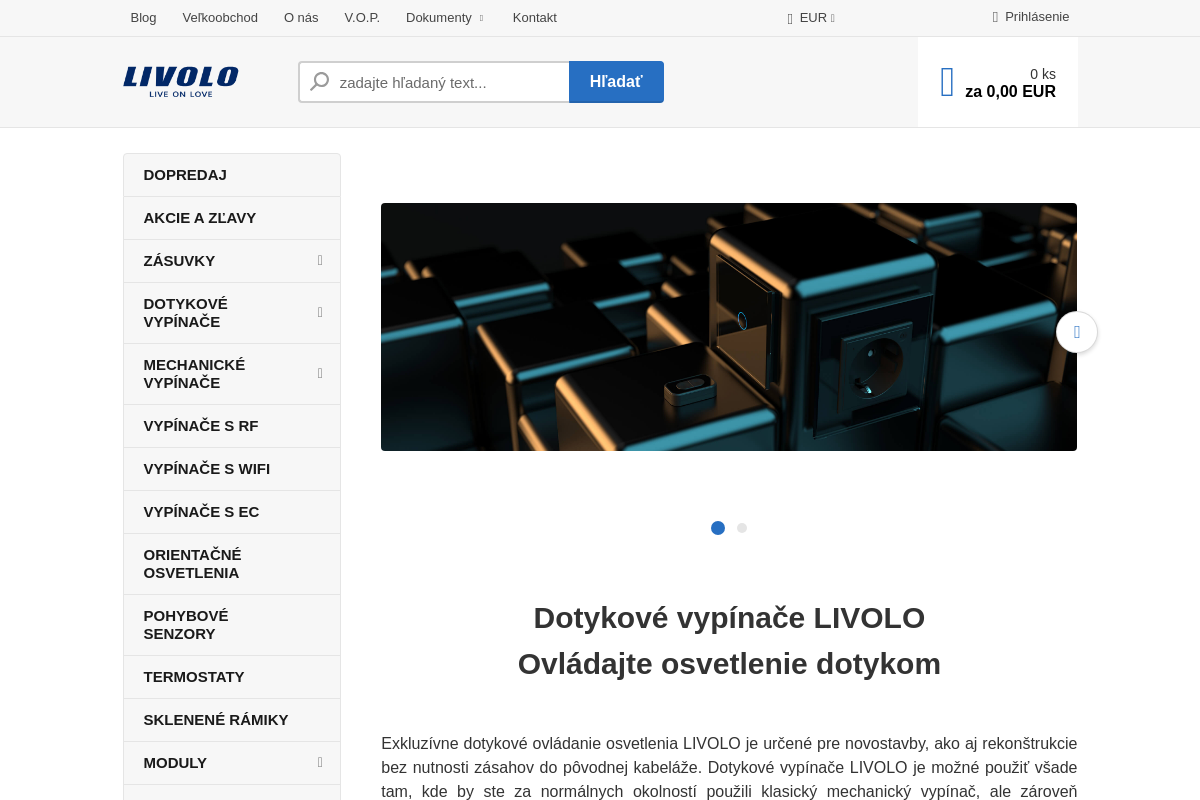Click the LIVOLO logo
This screenshot has width=1200, height=800.
(180, 81)
